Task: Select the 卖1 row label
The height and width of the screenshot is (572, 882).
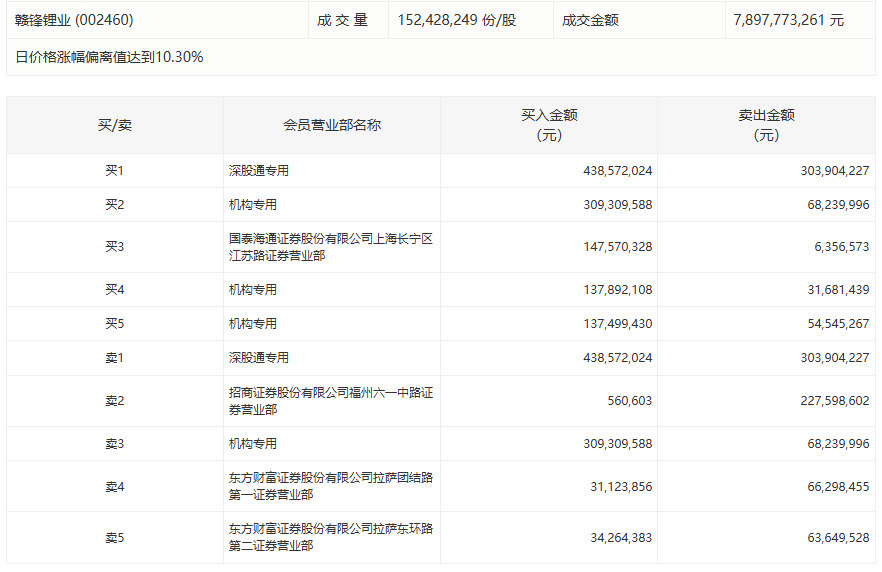Action: 115,358
